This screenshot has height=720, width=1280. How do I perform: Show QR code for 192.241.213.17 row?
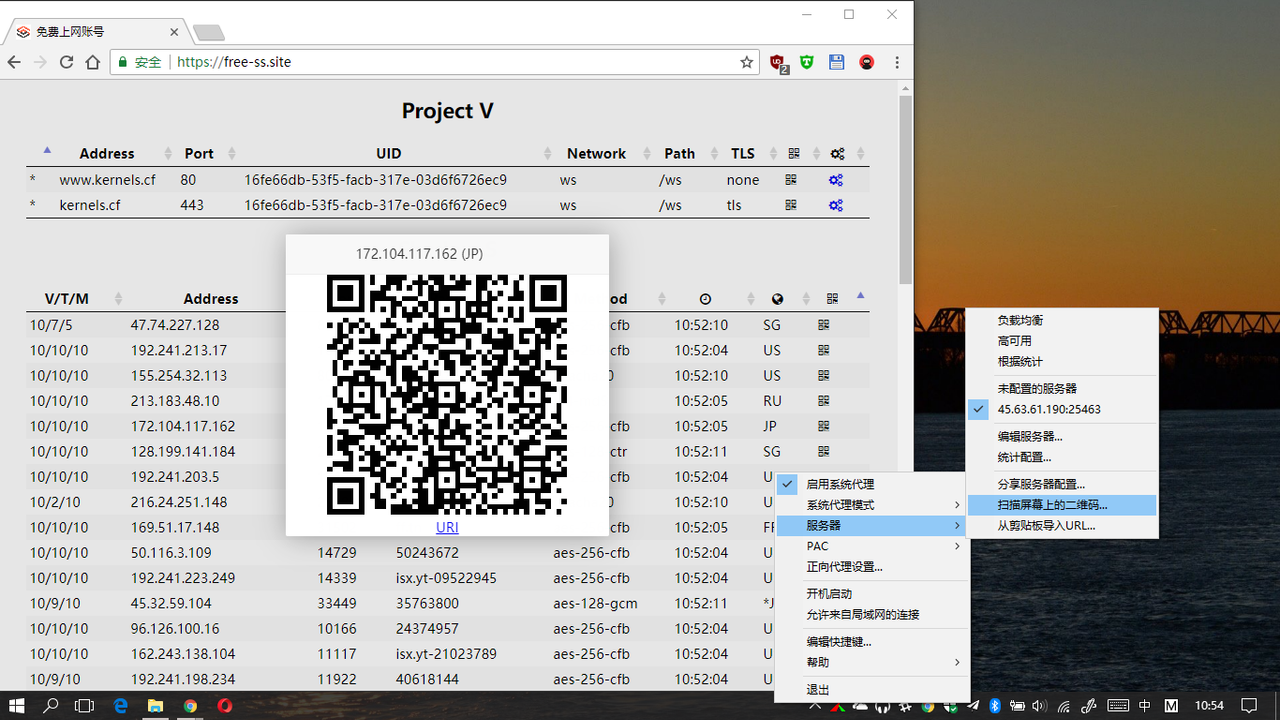[x=824, y=350]
